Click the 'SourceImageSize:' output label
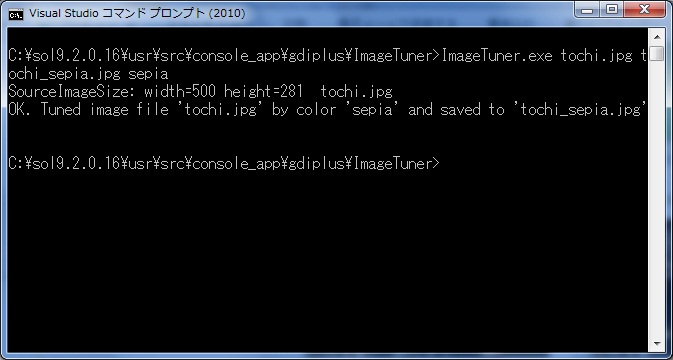 (72, 92)
